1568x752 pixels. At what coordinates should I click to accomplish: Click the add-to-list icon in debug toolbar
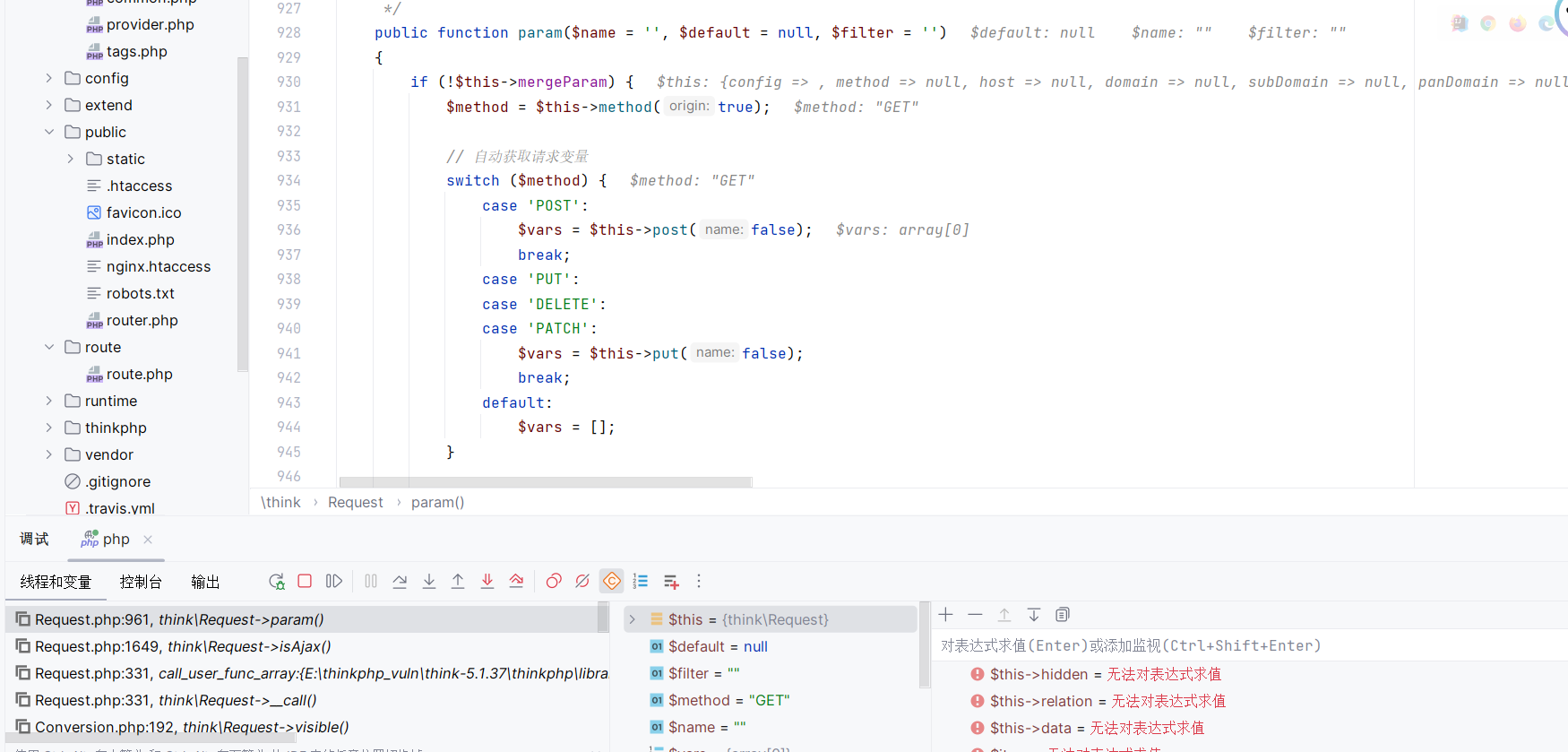tap(671, 582)
